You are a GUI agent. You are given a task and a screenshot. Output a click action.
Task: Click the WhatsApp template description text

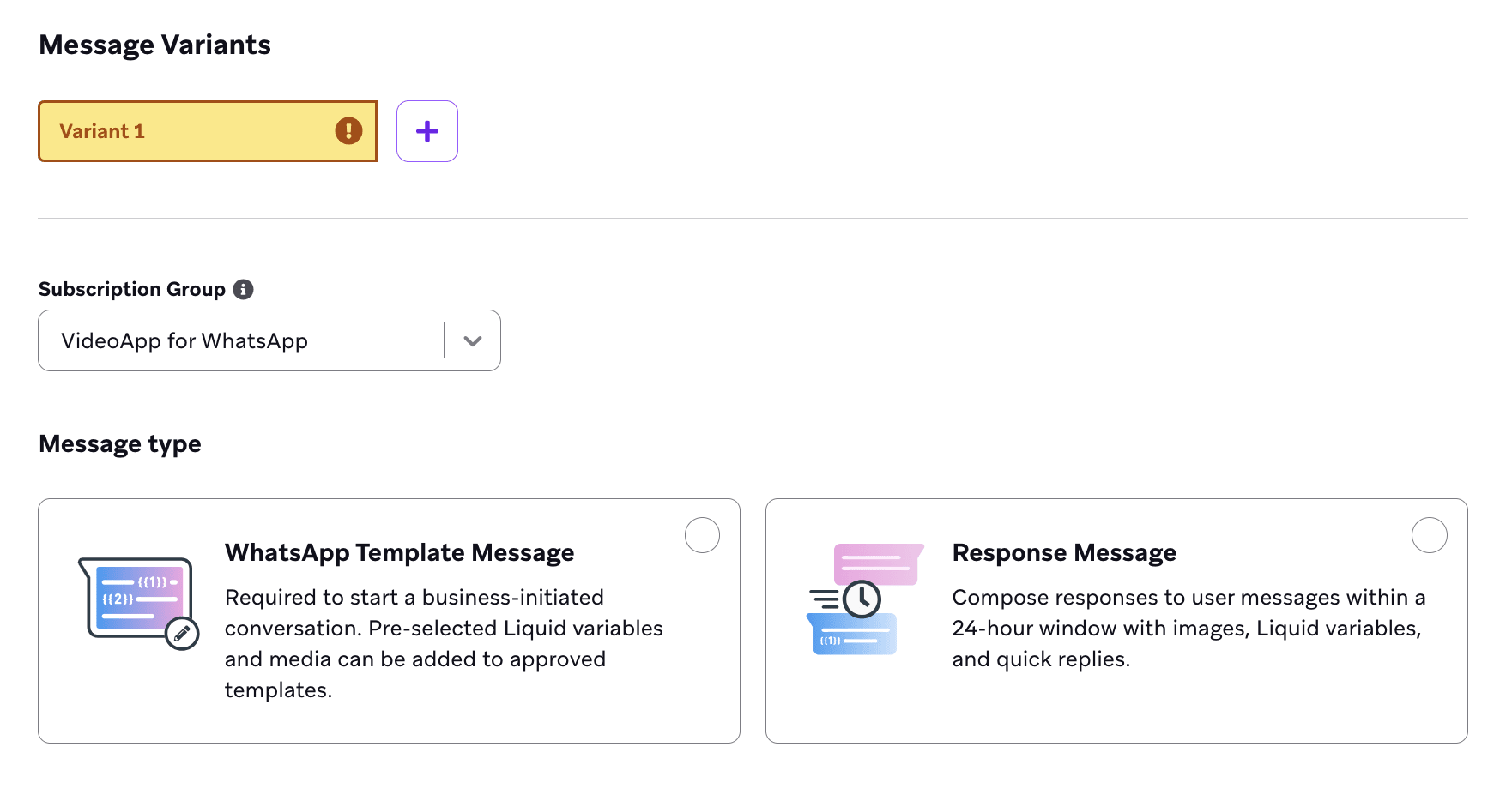[443, 643]
